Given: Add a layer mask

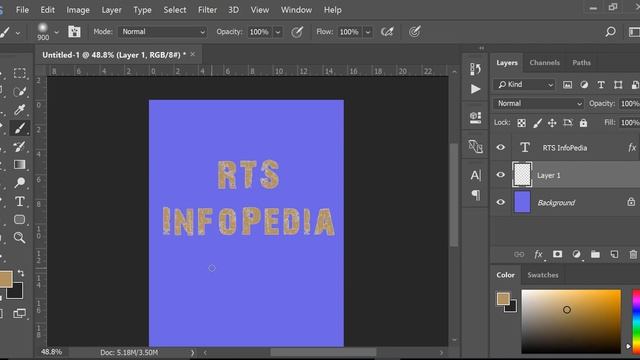Looking at the screenshot, I should point(557,254).
